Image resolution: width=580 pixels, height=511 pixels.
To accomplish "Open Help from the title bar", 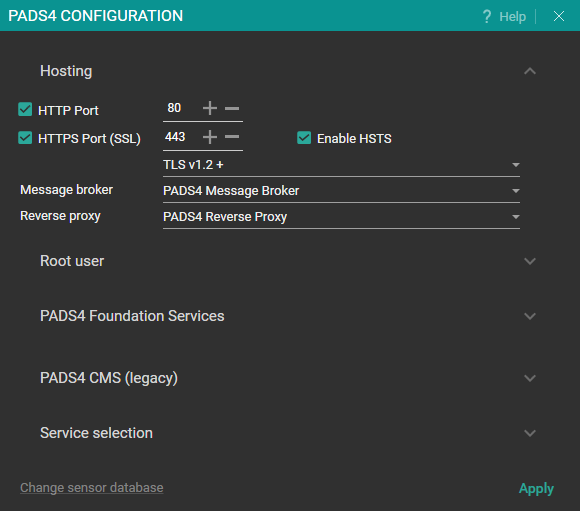I will tap(504, 16).
